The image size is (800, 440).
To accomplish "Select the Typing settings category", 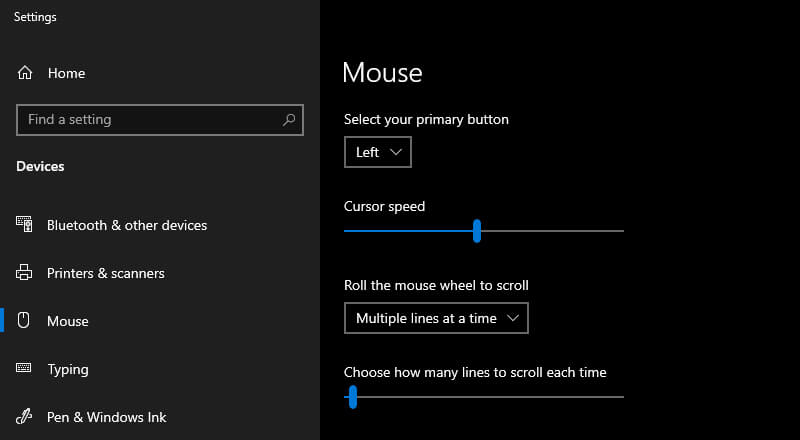I will [x=68, y=369].
